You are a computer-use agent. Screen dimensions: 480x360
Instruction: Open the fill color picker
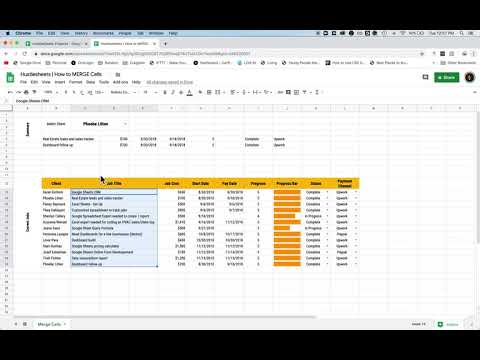(x=200, y=92)
